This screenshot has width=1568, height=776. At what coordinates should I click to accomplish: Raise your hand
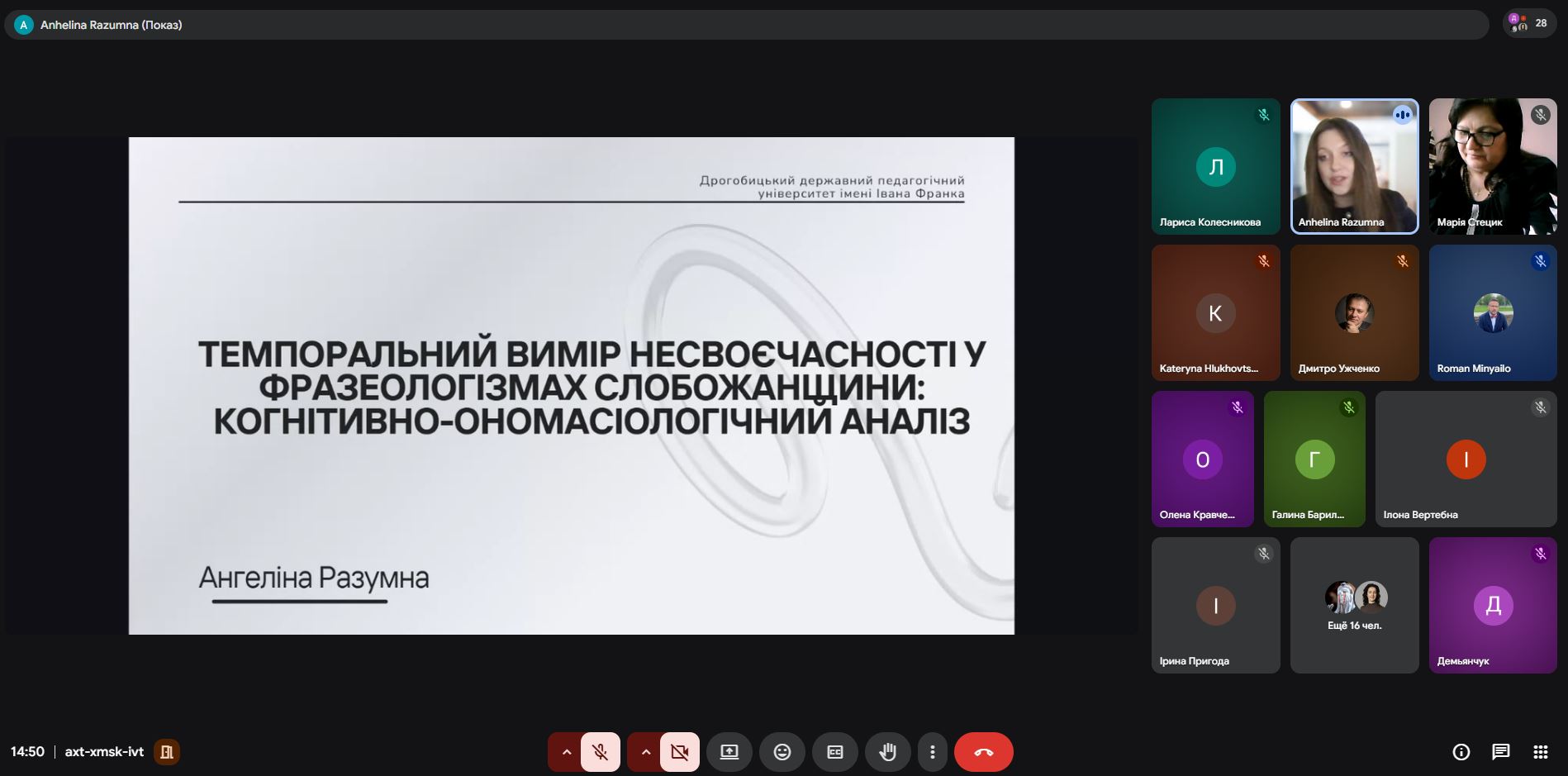[x=888, y=752]
